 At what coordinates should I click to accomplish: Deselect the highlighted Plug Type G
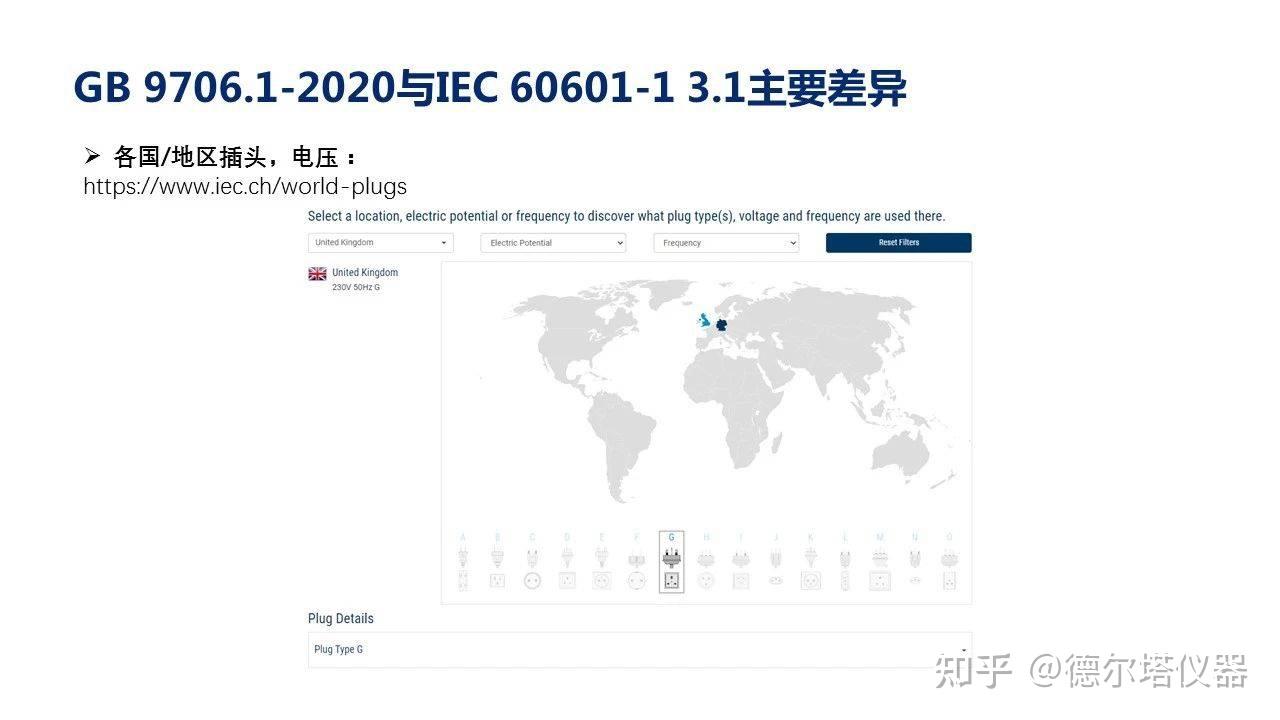tap(671, 560)
